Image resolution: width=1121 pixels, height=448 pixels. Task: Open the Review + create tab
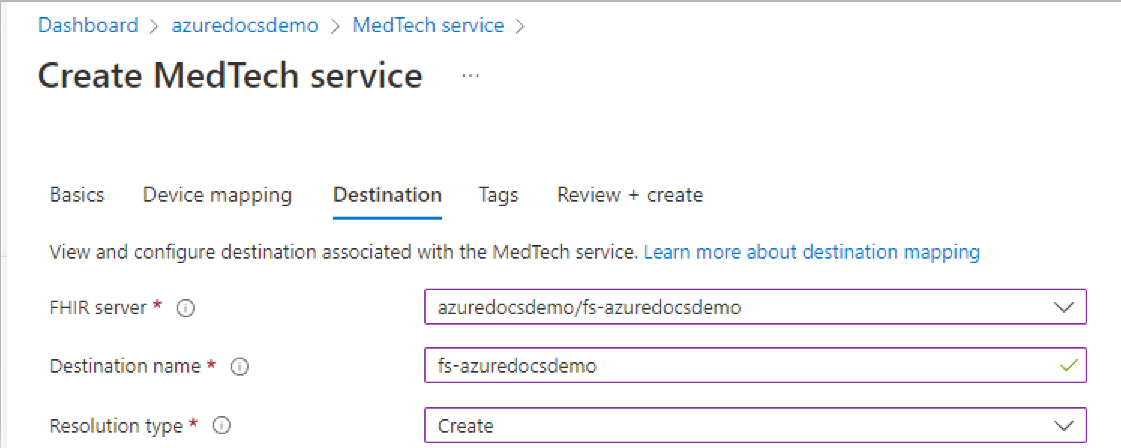point(630,195)
